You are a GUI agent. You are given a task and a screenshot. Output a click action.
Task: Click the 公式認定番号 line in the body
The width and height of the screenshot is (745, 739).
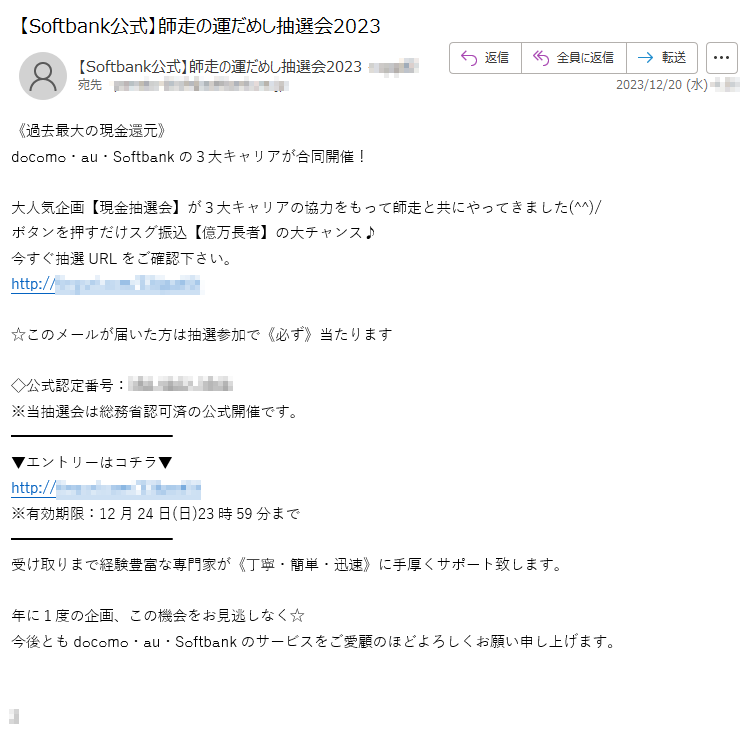tap(122, 385)
